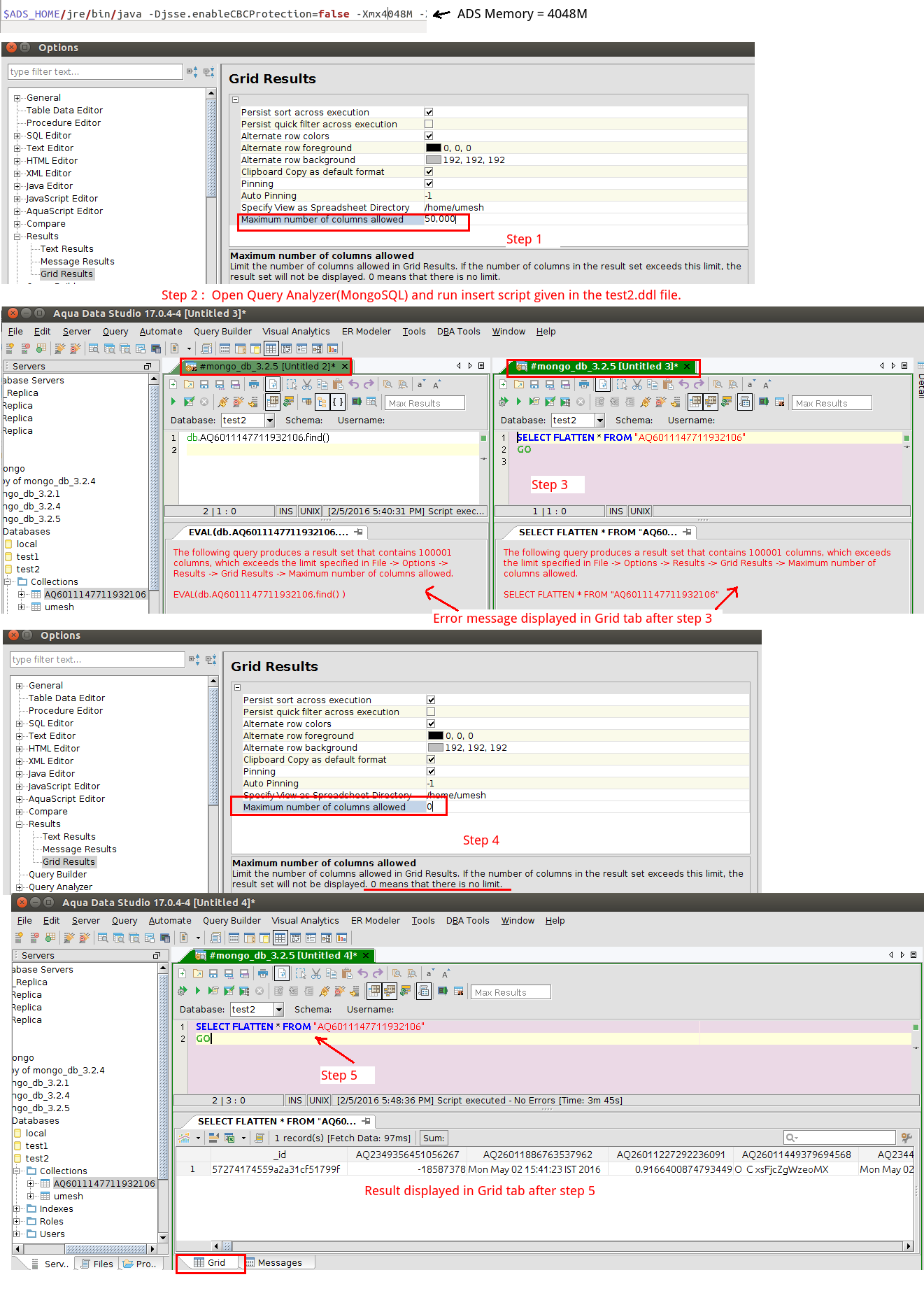The image size is (924, 1291).
Task: Pick the gray Alternate row background swatch, Options with 0 limit
Action: click(436, 747)
